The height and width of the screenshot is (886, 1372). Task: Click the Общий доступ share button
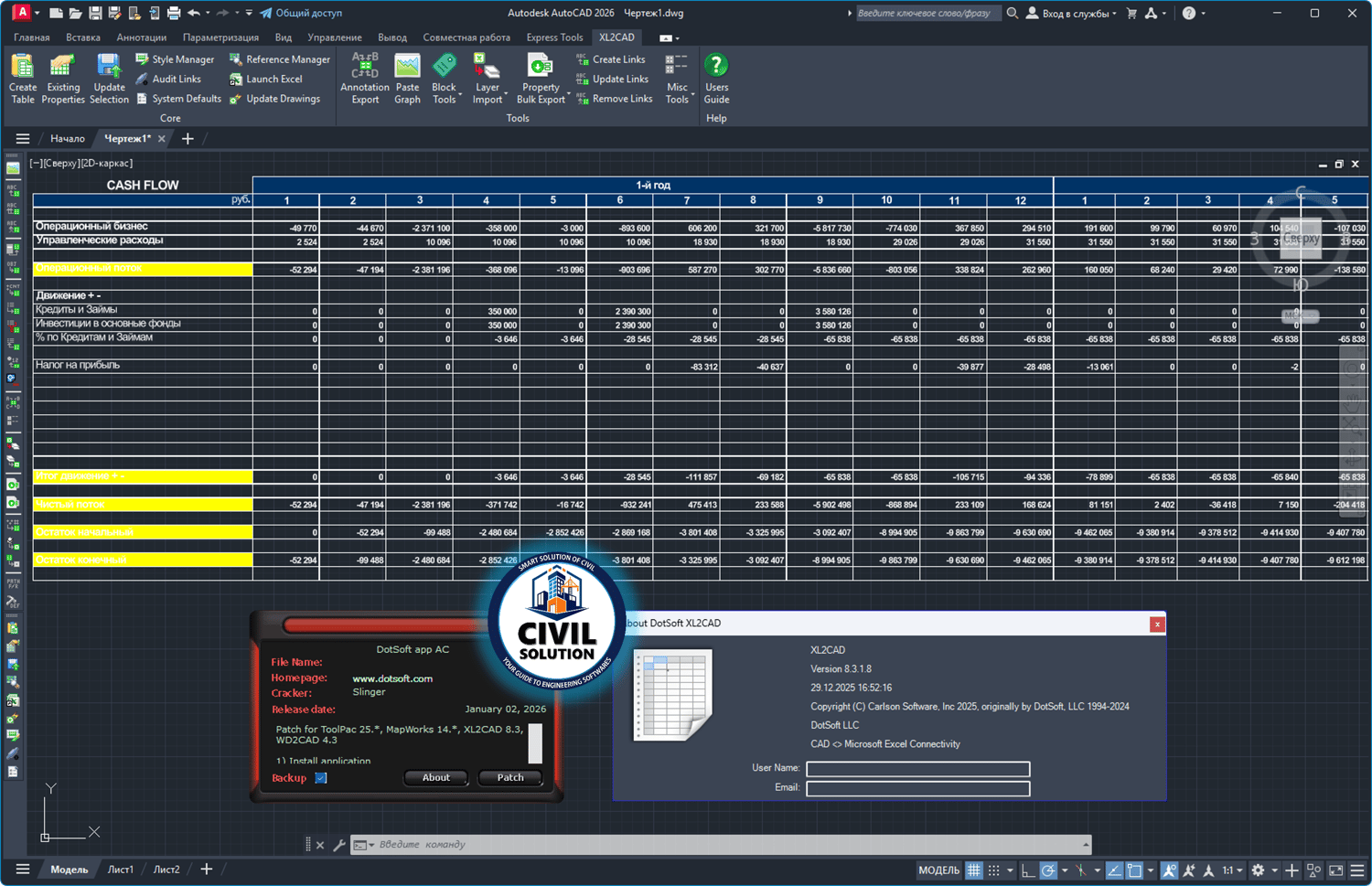(x=301, y=13)
